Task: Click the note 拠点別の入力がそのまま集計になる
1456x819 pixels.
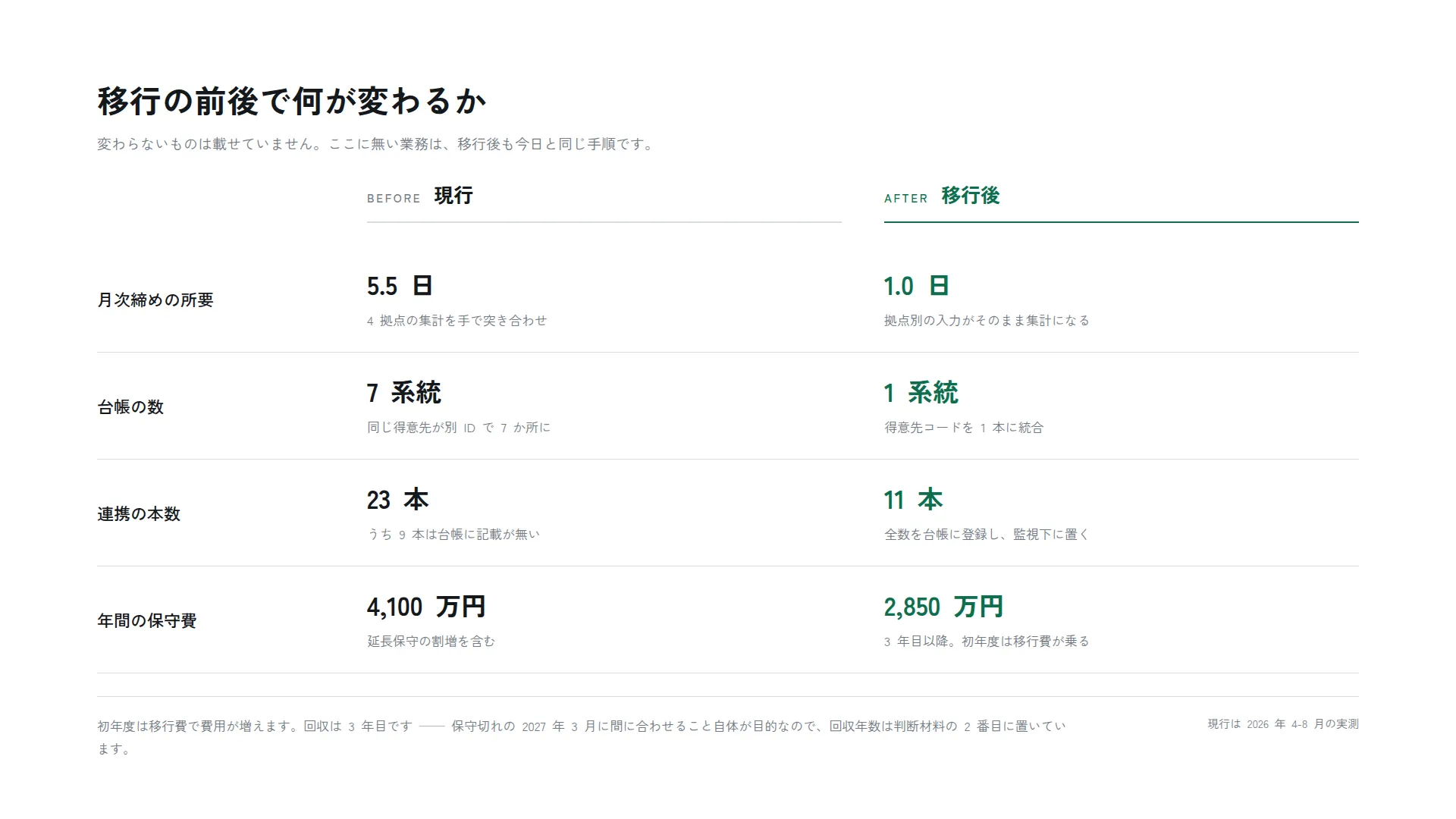Action: click(987, 321)
